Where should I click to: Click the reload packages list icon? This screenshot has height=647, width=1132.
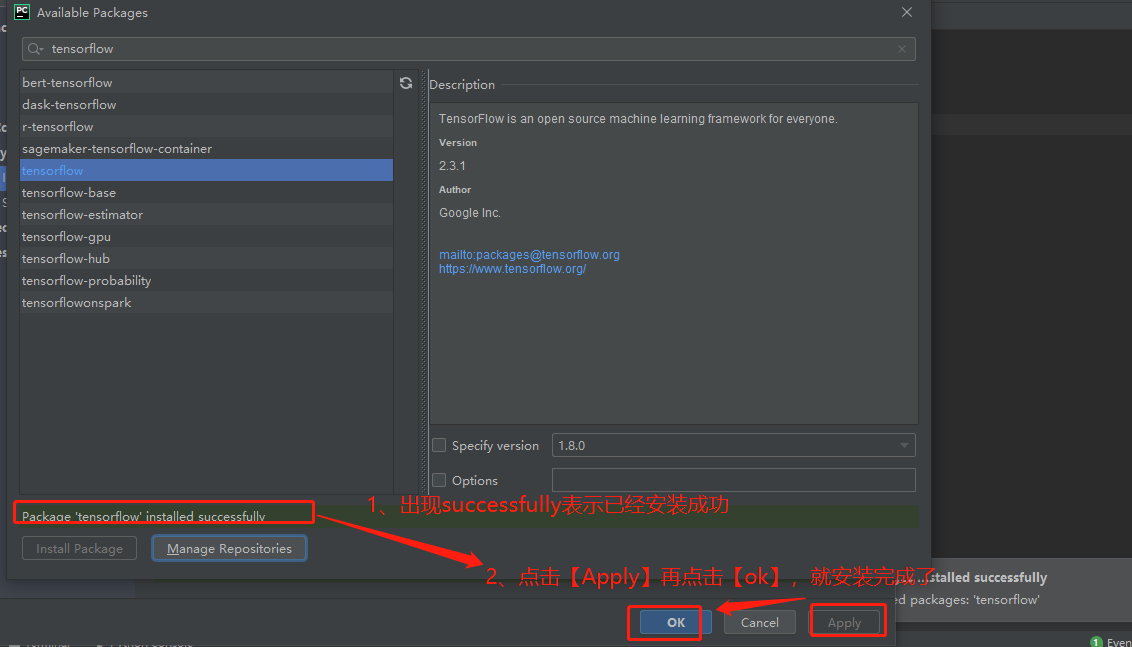click(406, 83)
